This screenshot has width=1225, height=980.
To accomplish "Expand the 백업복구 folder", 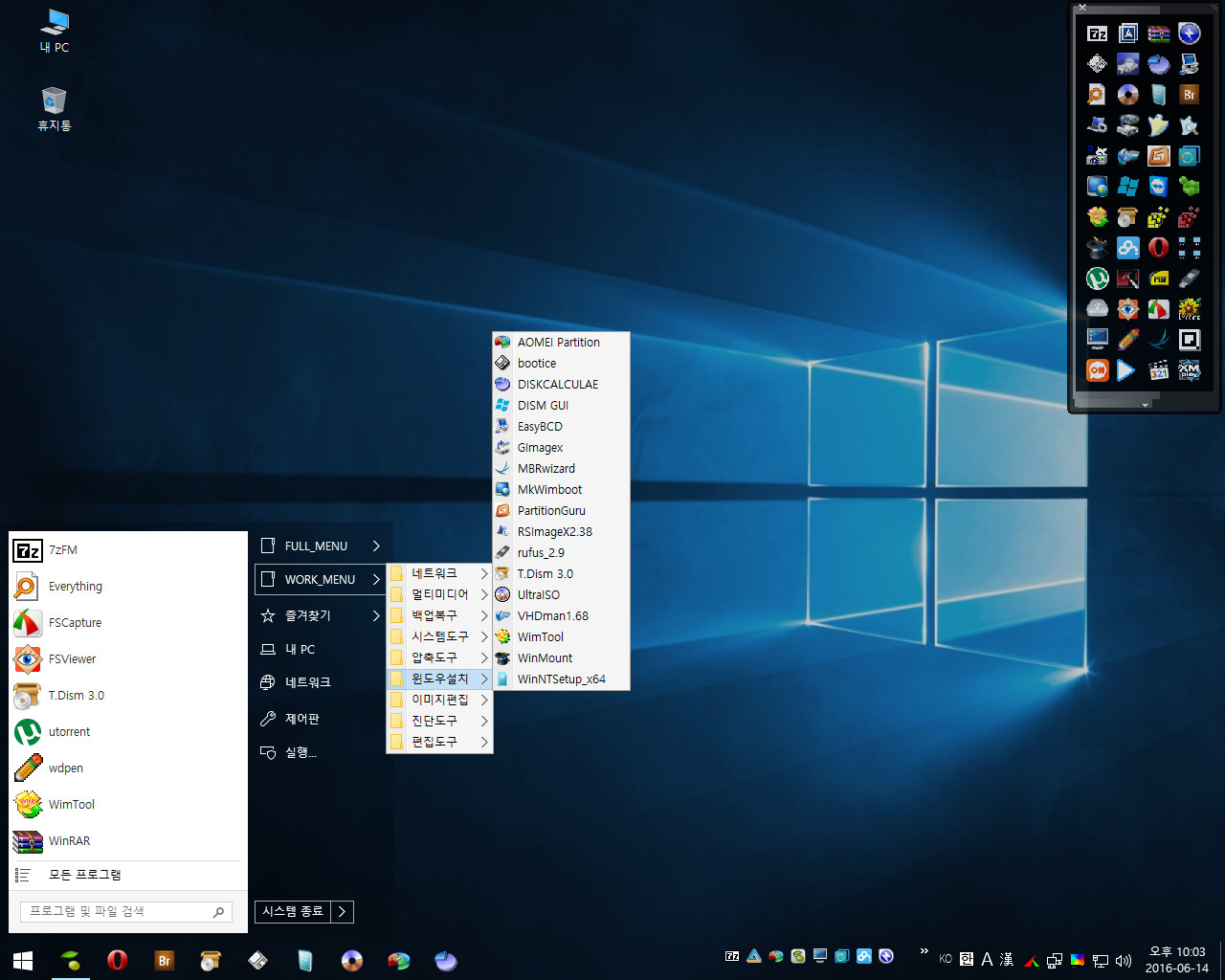I will click(439, 615).
